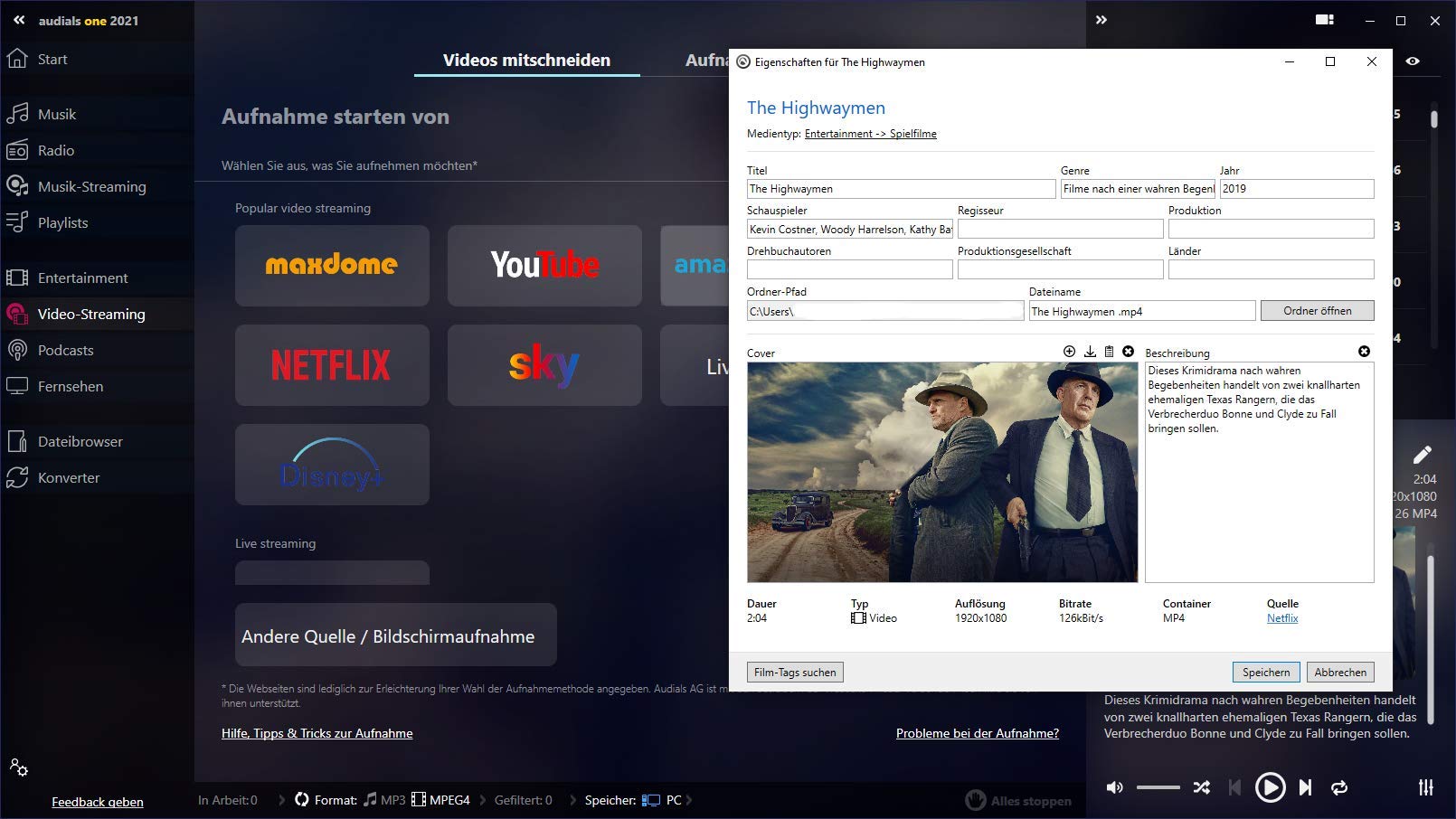This screenshot has height=819, width=1456.
Task: Click the paste cover clipboard icon
Action: [x=1109, y=352]
